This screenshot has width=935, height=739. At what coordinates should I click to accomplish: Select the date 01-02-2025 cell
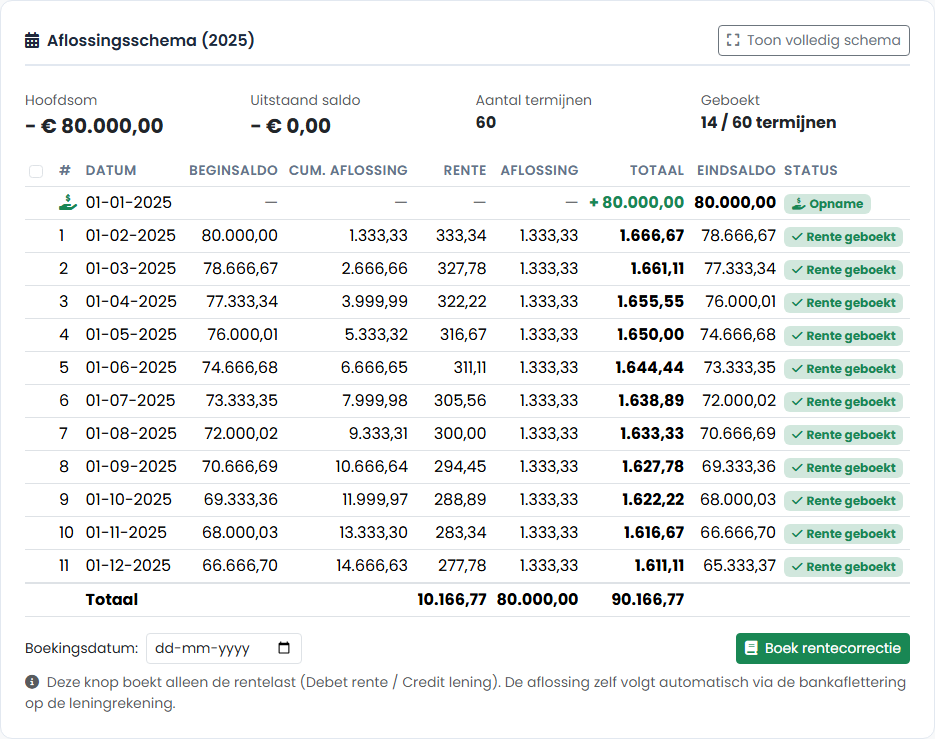[131, 236]
